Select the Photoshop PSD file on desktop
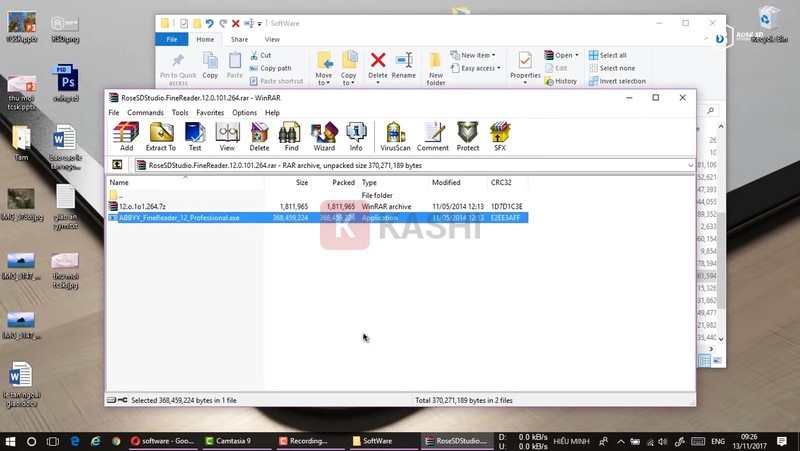This screenshot has height=451, width=800. pyautogui.click(x=65, y=83)
